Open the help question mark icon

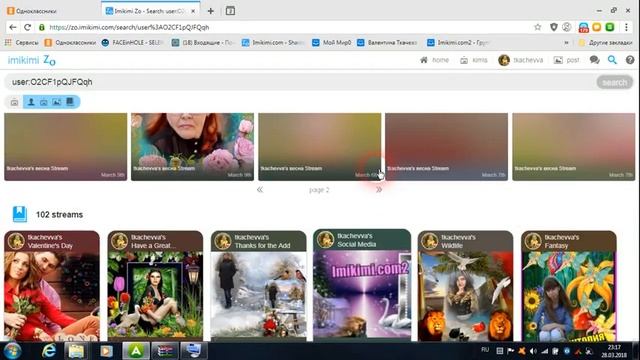click(630, 60)
